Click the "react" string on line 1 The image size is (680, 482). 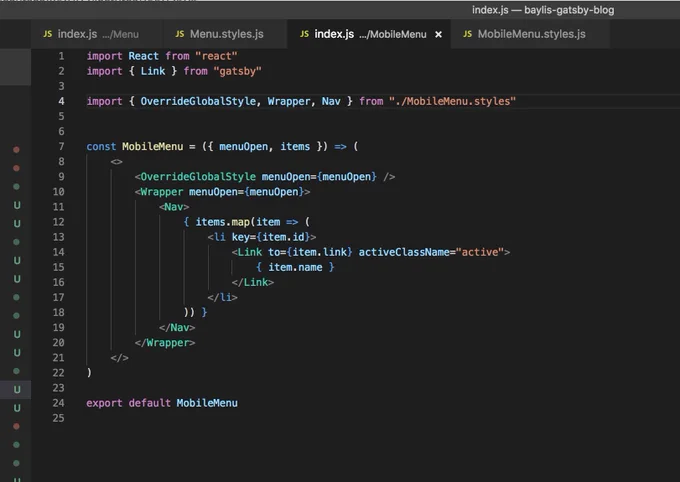[x=216, y=56]
